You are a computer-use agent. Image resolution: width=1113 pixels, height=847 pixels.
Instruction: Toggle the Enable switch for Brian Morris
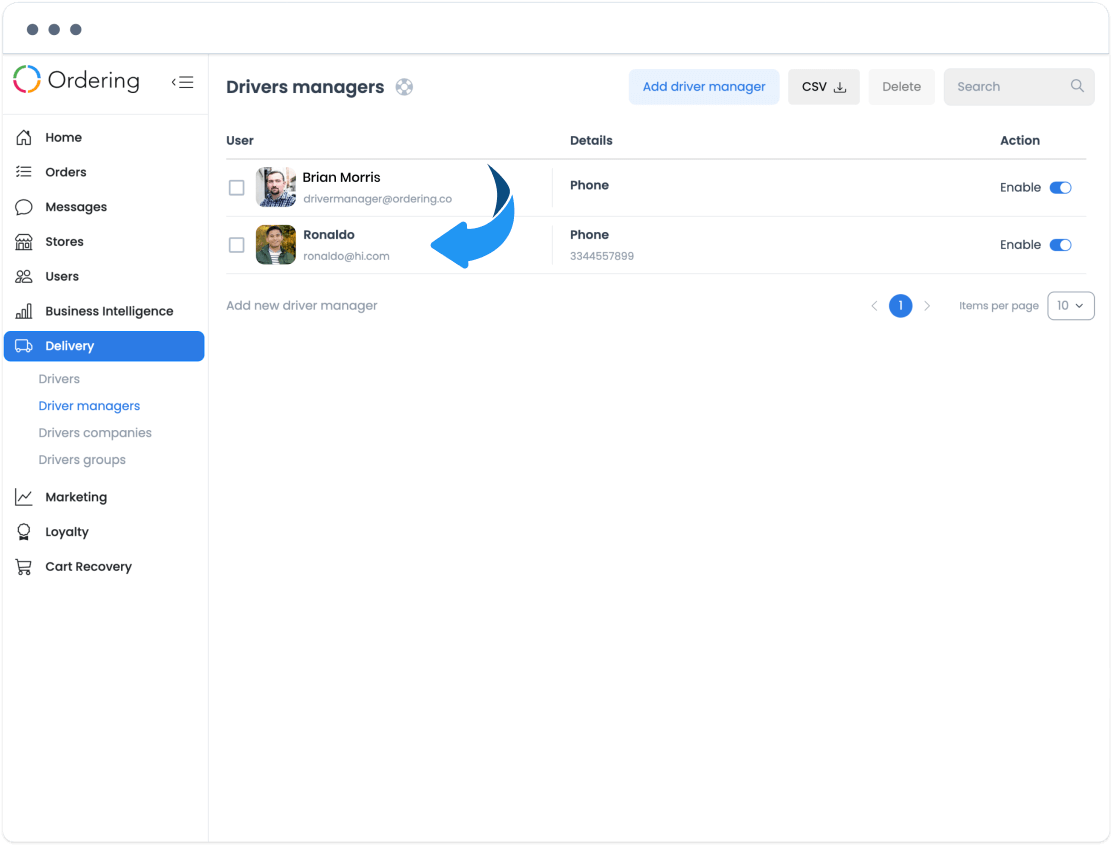click(1060, 187)
